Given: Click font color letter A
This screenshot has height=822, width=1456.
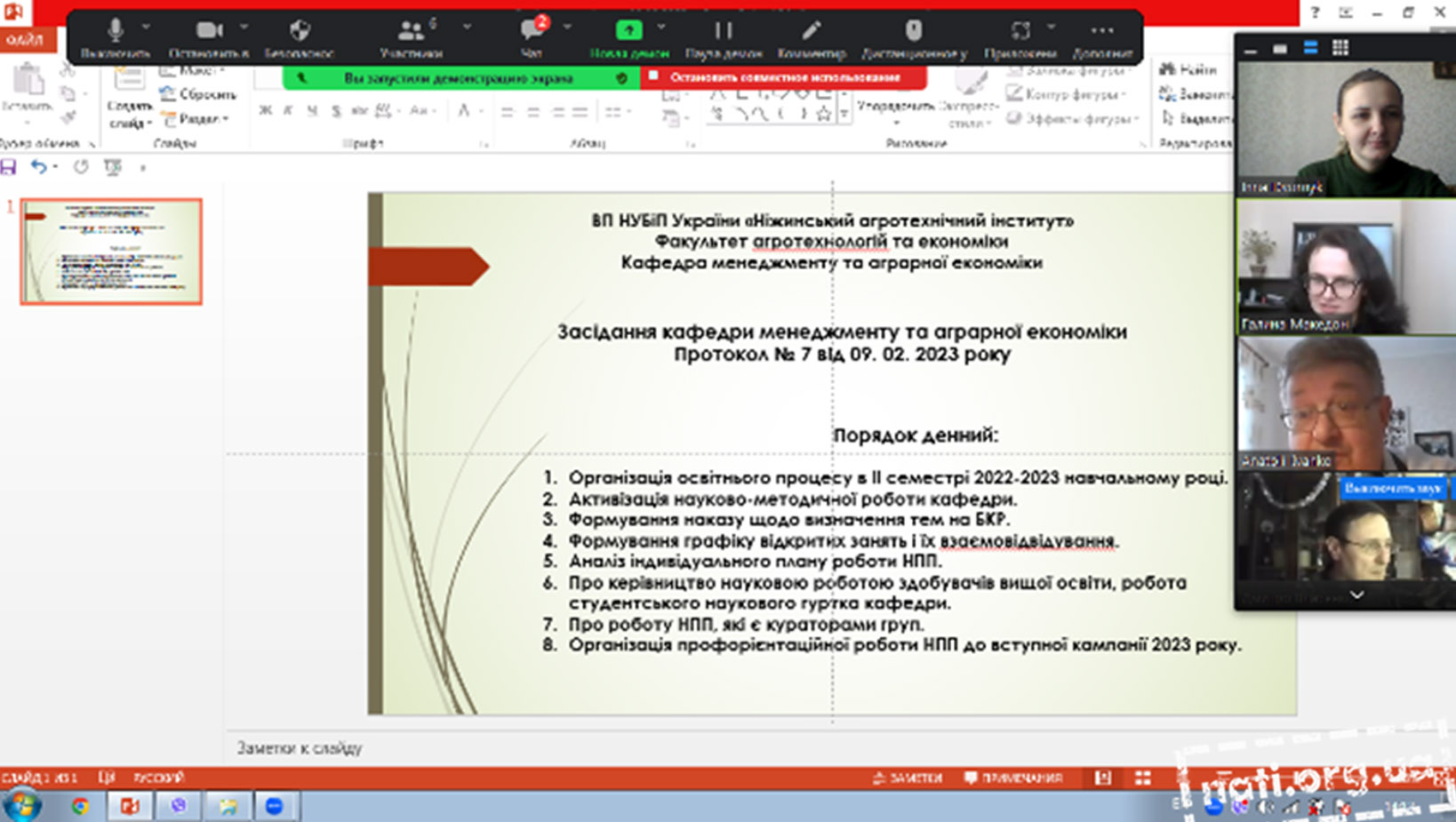Looking at the screenshot, I should click(463, 110).
